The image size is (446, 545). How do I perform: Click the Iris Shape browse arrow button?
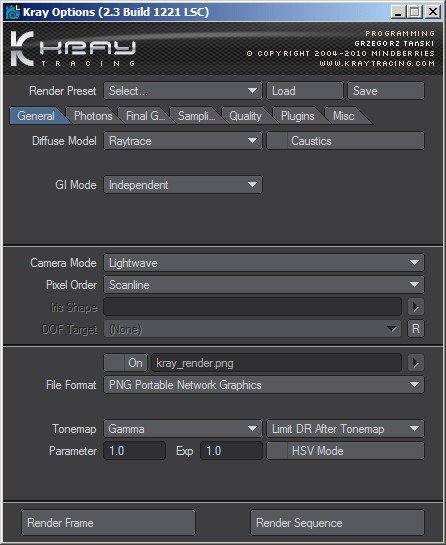[x=416, y=307]
